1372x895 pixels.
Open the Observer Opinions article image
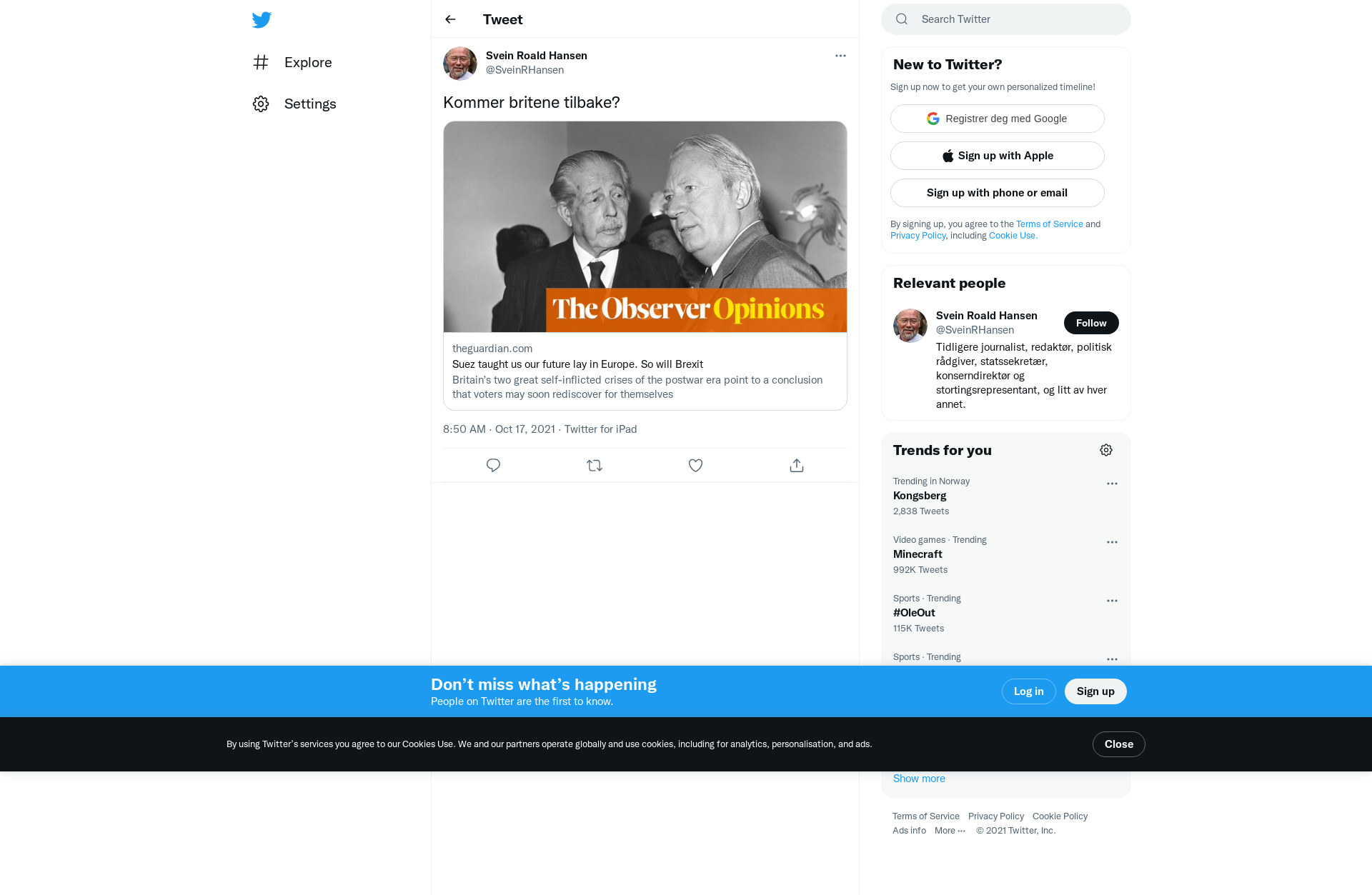pos(645,226)
